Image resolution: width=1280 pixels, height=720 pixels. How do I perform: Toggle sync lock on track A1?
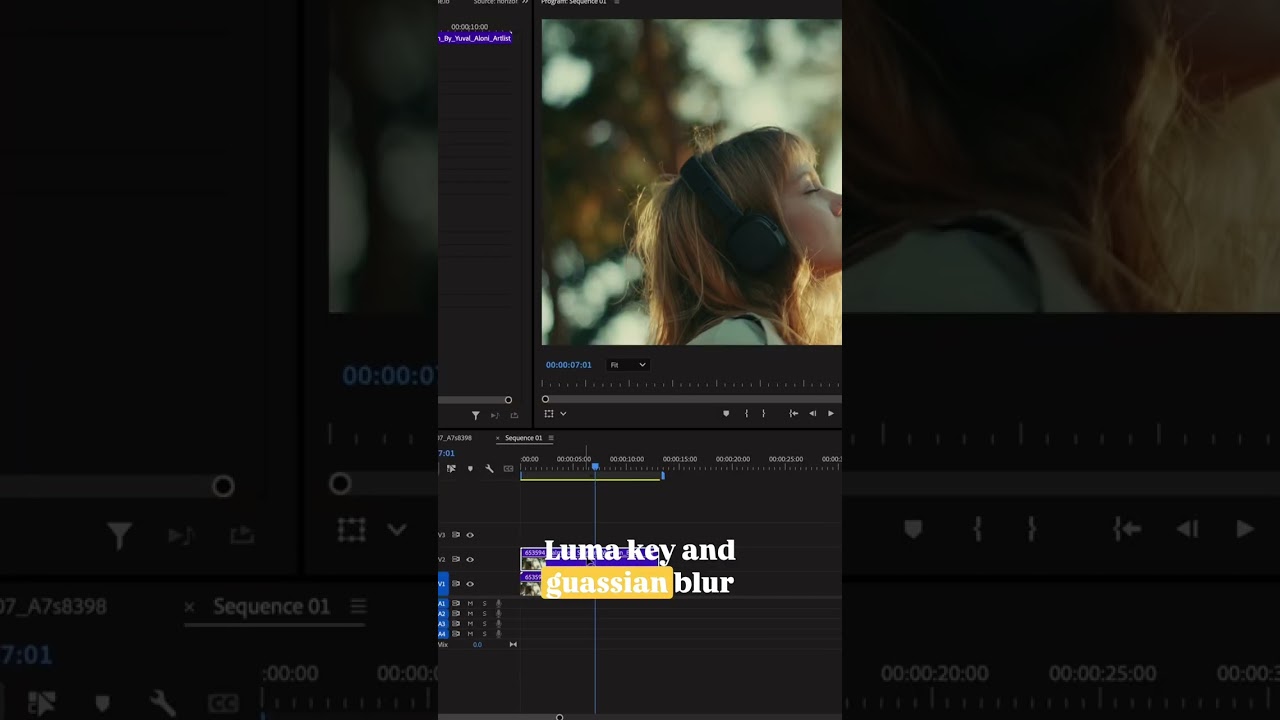pyautogui.click(x=456, y=603)
